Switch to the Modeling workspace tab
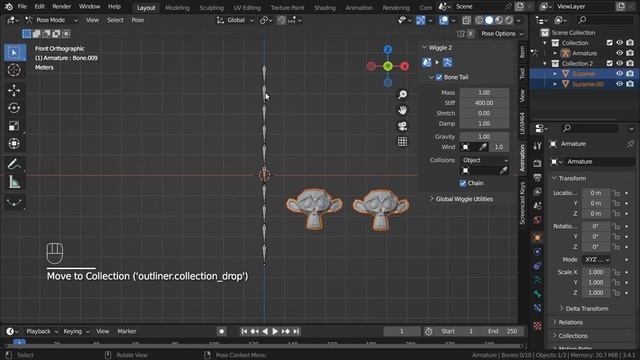 177,8
